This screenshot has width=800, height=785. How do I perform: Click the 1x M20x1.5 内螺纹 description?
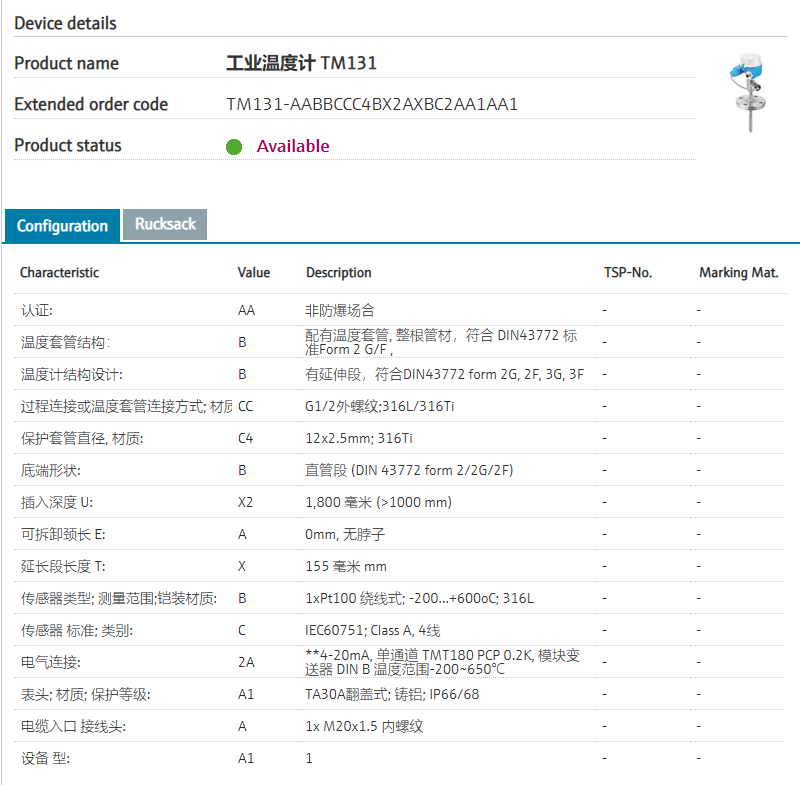pos(364,726)
